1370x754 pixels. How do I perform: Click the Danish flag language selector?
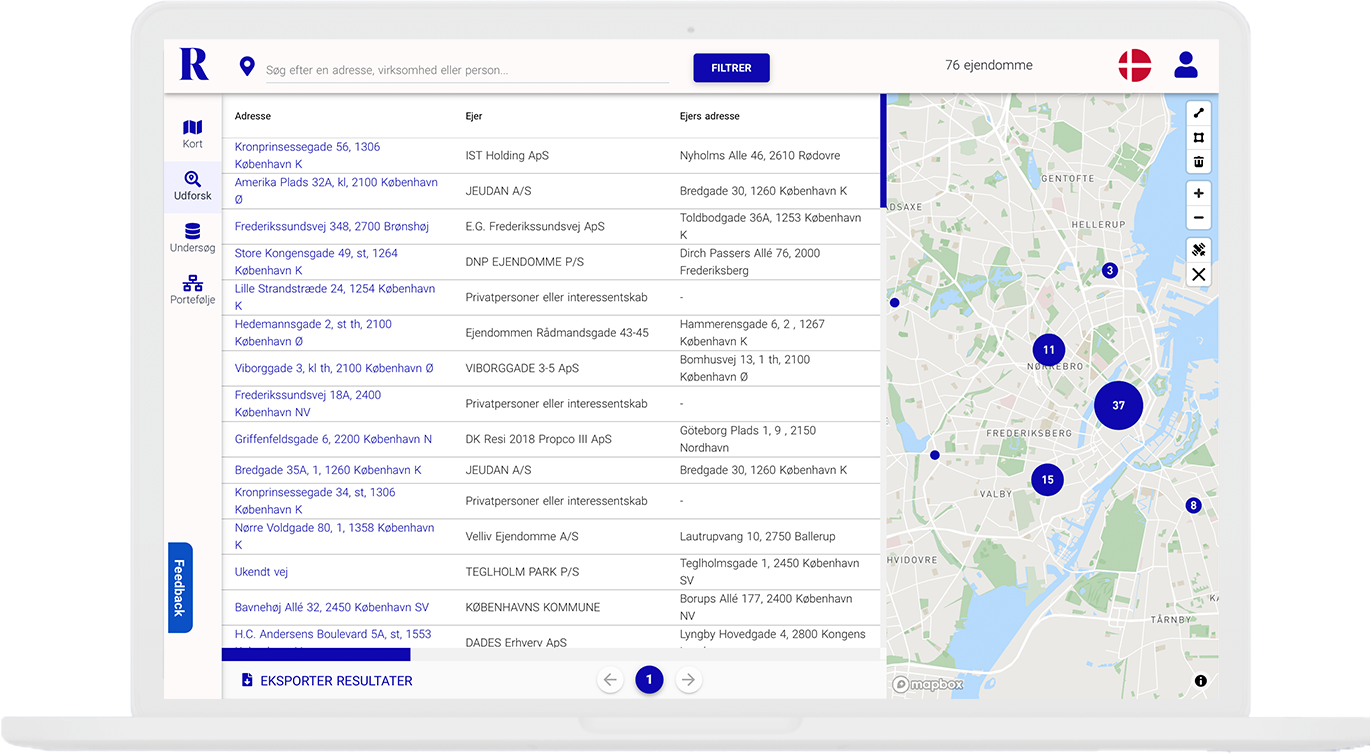pos(1134,66)
